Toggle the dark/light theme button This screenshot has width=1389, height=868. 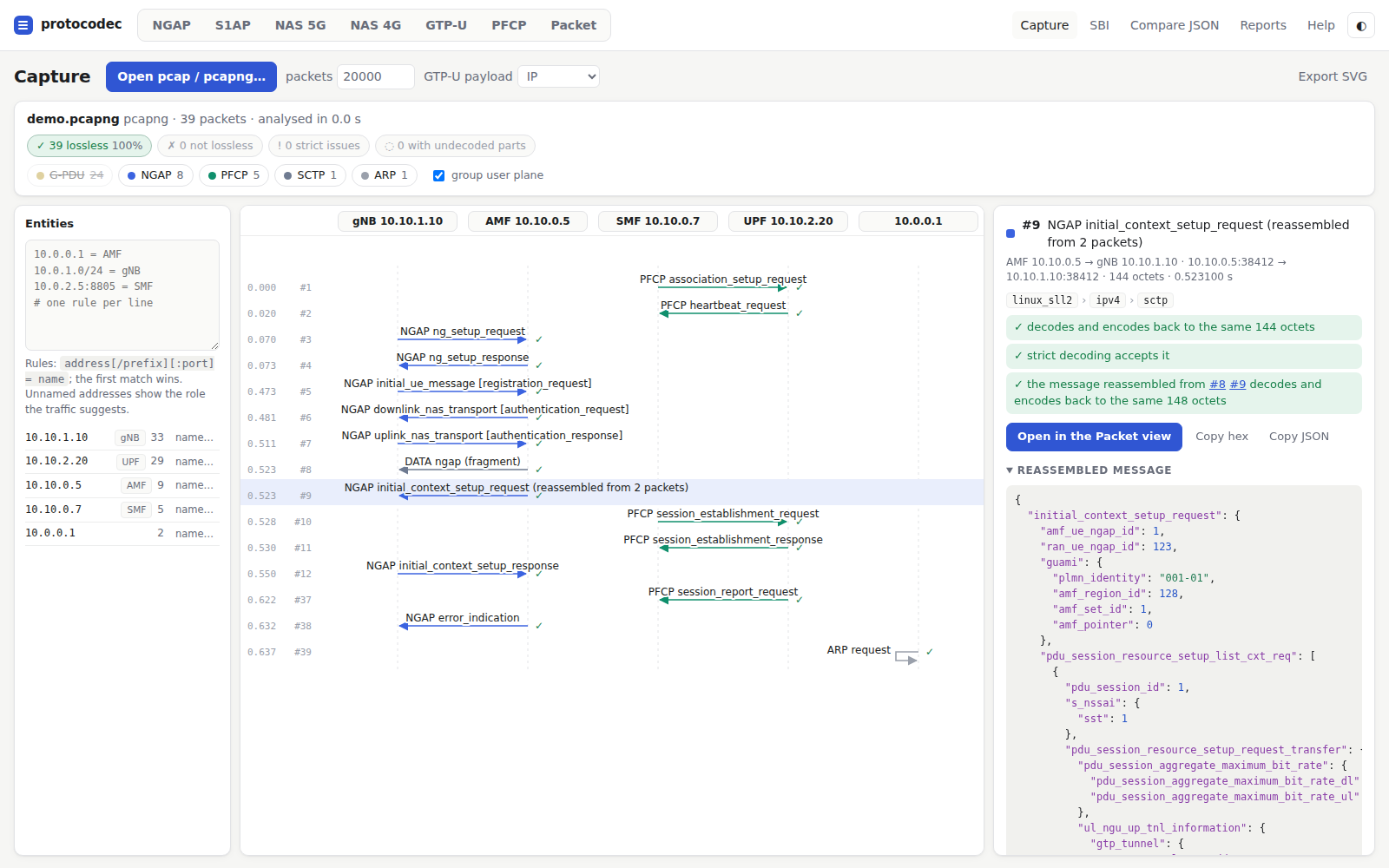[x=1360, y=25]
